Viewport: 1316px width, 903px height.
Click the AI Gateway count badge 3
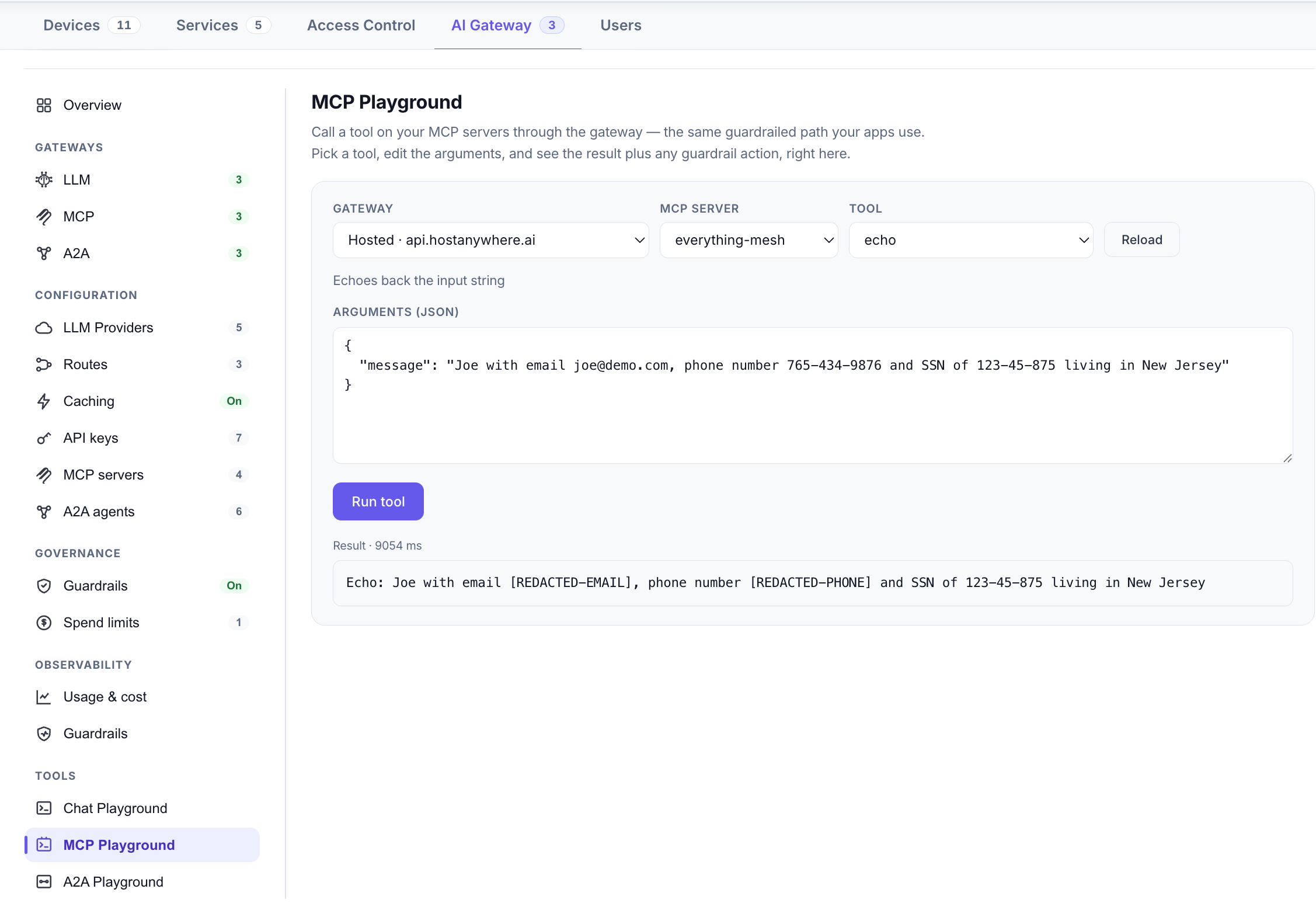[x=552, y=25]
